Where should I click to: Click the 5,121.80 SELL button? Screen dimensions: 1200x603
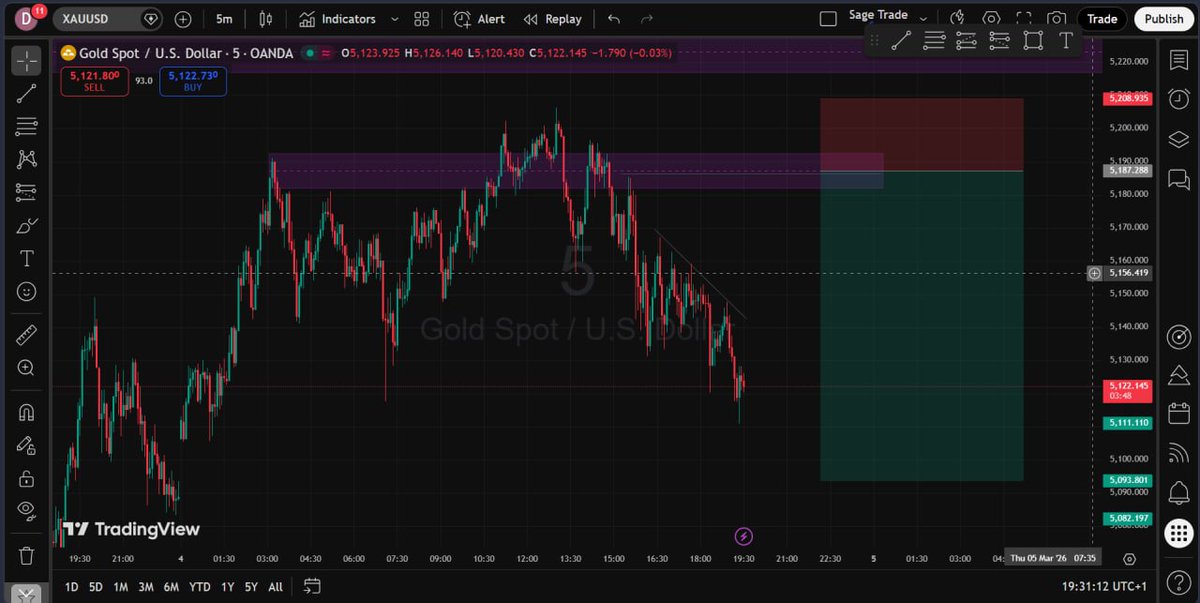tap(95, 81)
